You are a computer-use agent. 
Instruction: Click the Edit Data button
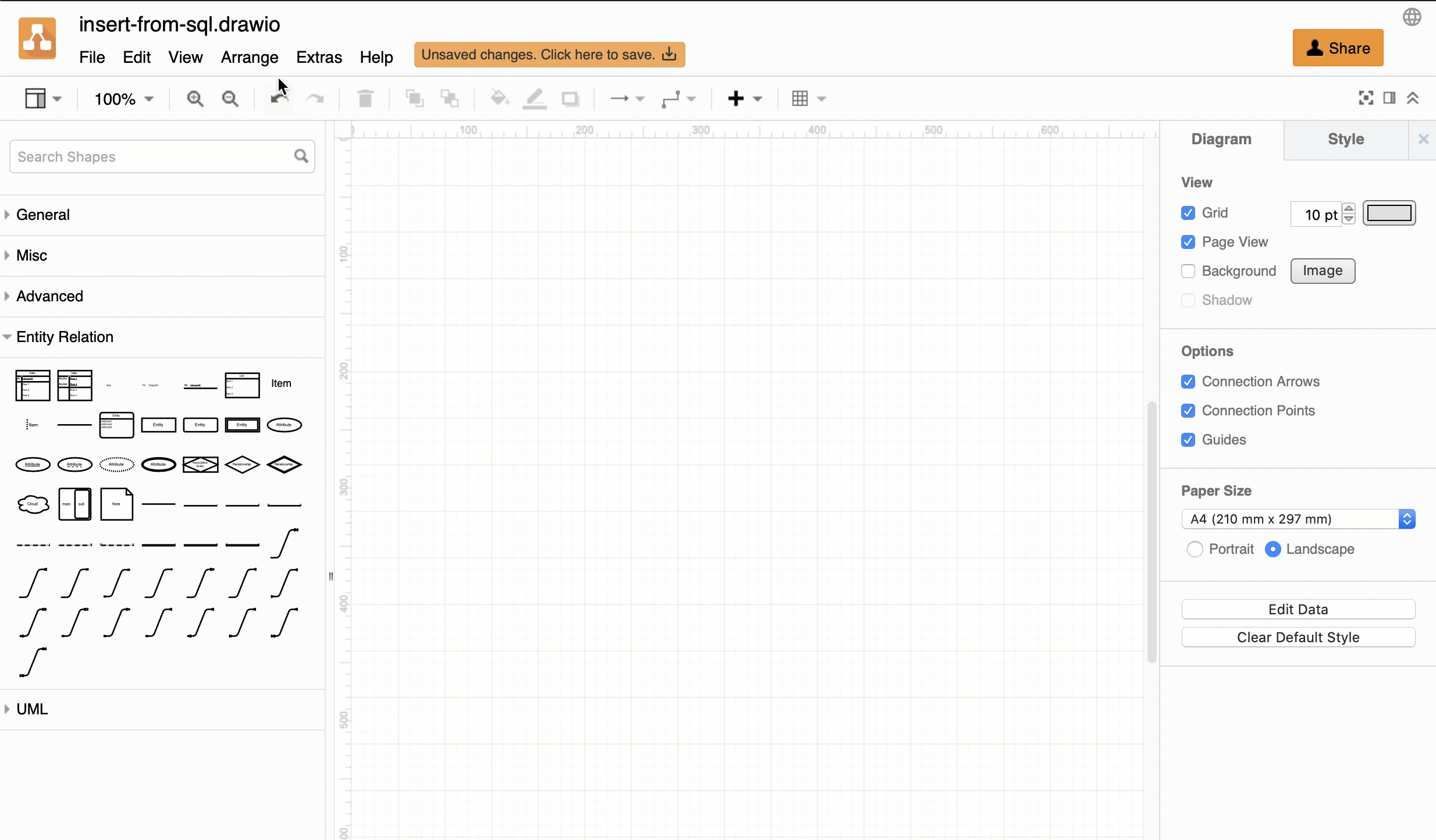click(x=1298, y=609)
